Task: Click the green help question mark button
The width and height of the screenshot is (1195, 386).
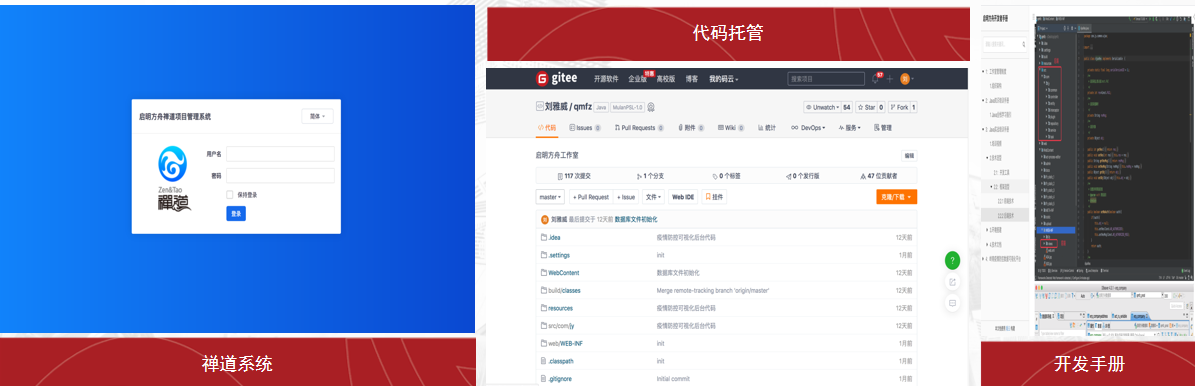Action: 952,260
